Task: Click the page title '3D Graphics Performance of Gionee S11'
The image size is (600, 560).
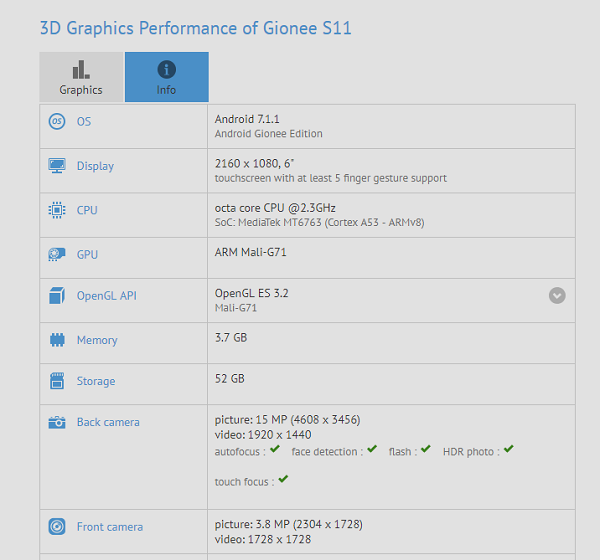Action: pos(196,28)
